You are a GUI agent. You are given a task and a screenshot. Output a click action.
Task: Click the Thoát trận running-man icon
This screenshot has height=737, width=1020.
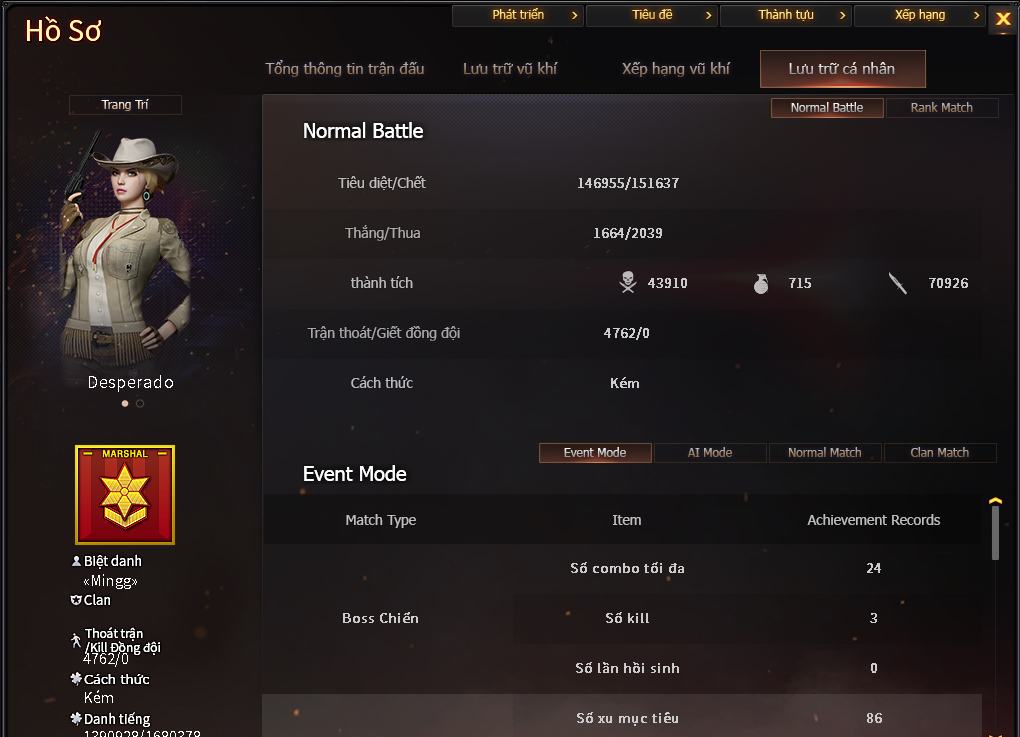click(x=76, y=640)
